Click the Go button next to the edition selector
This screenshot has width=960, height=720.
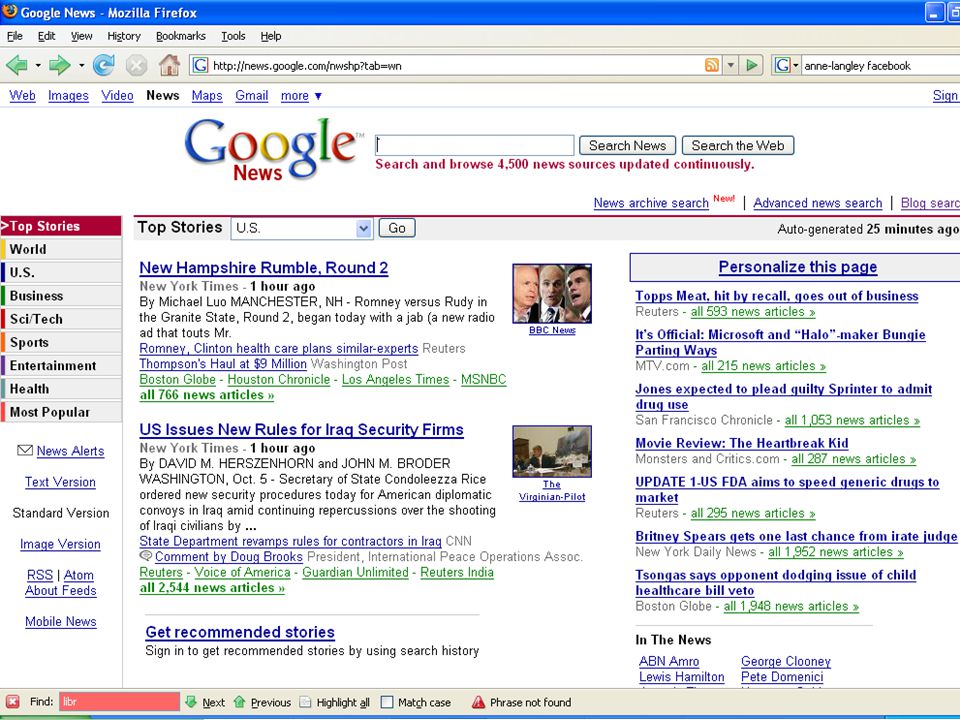397,228
